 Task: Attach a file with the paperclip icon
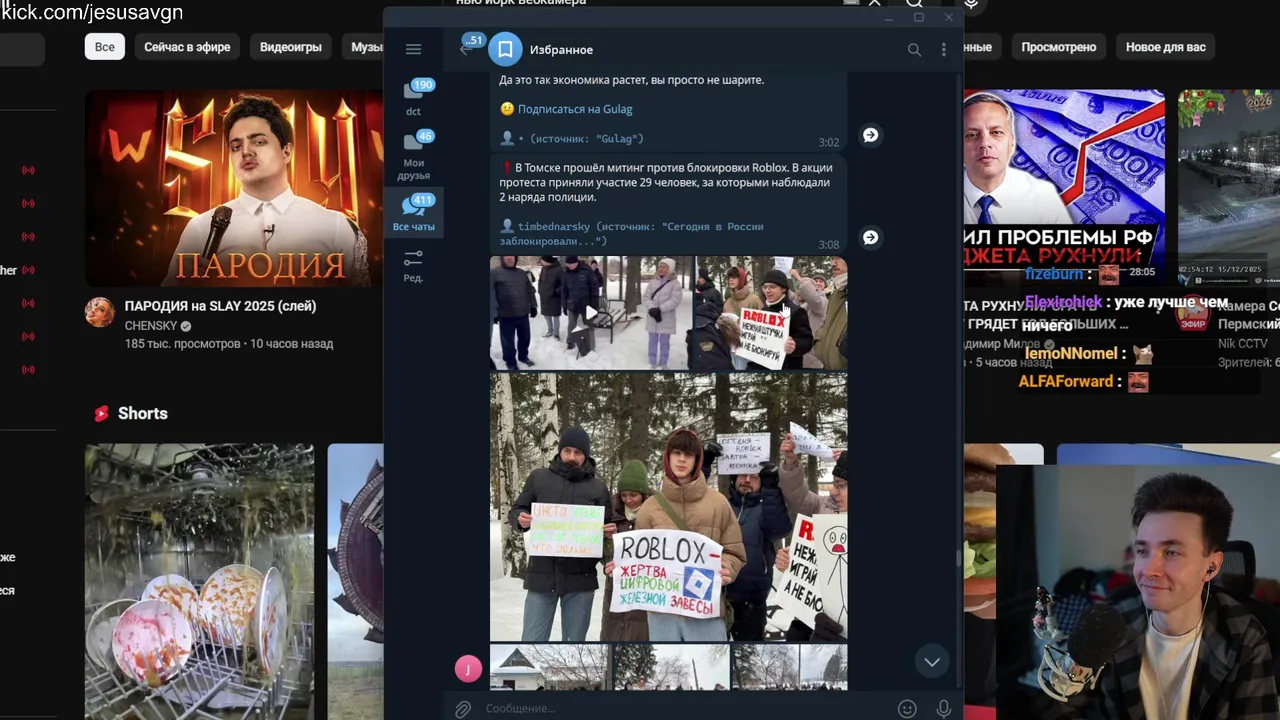[x=462, y=708]
